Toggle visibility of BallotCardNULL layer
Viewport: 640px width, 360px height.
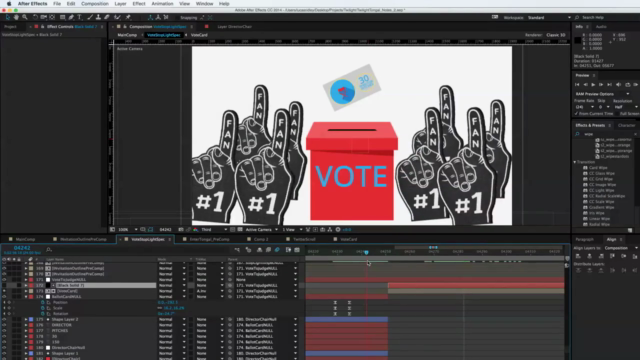4,297
